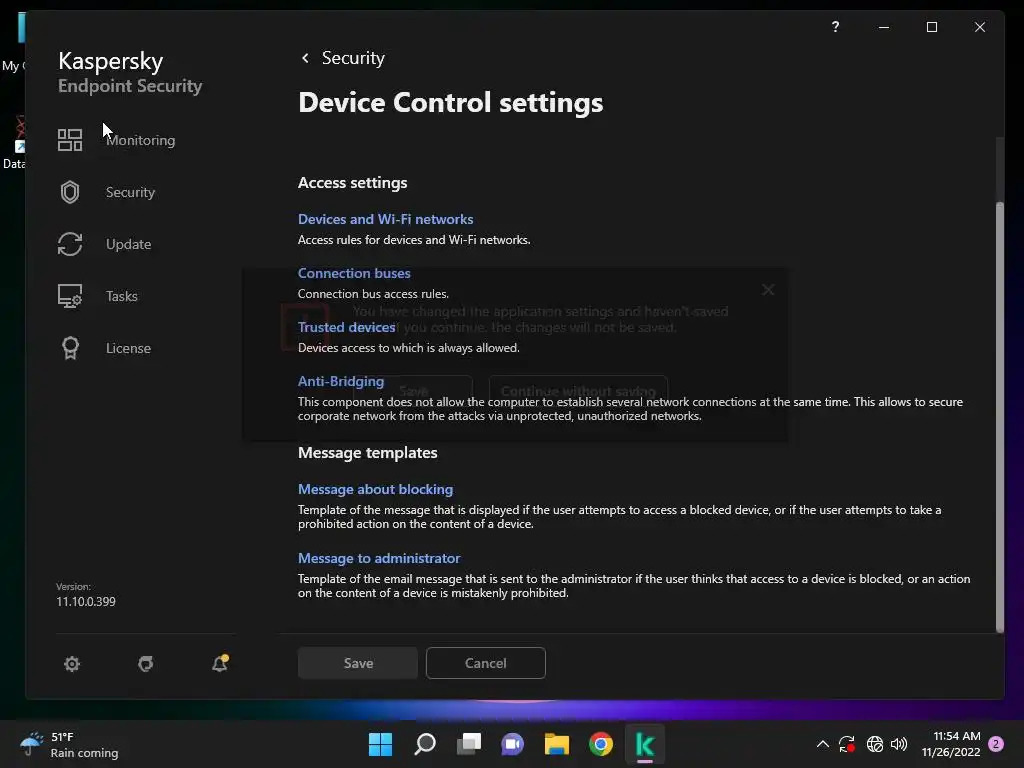Launch Google Chrome from taskbar
The image size is (1024, 768).
point(601,744)
